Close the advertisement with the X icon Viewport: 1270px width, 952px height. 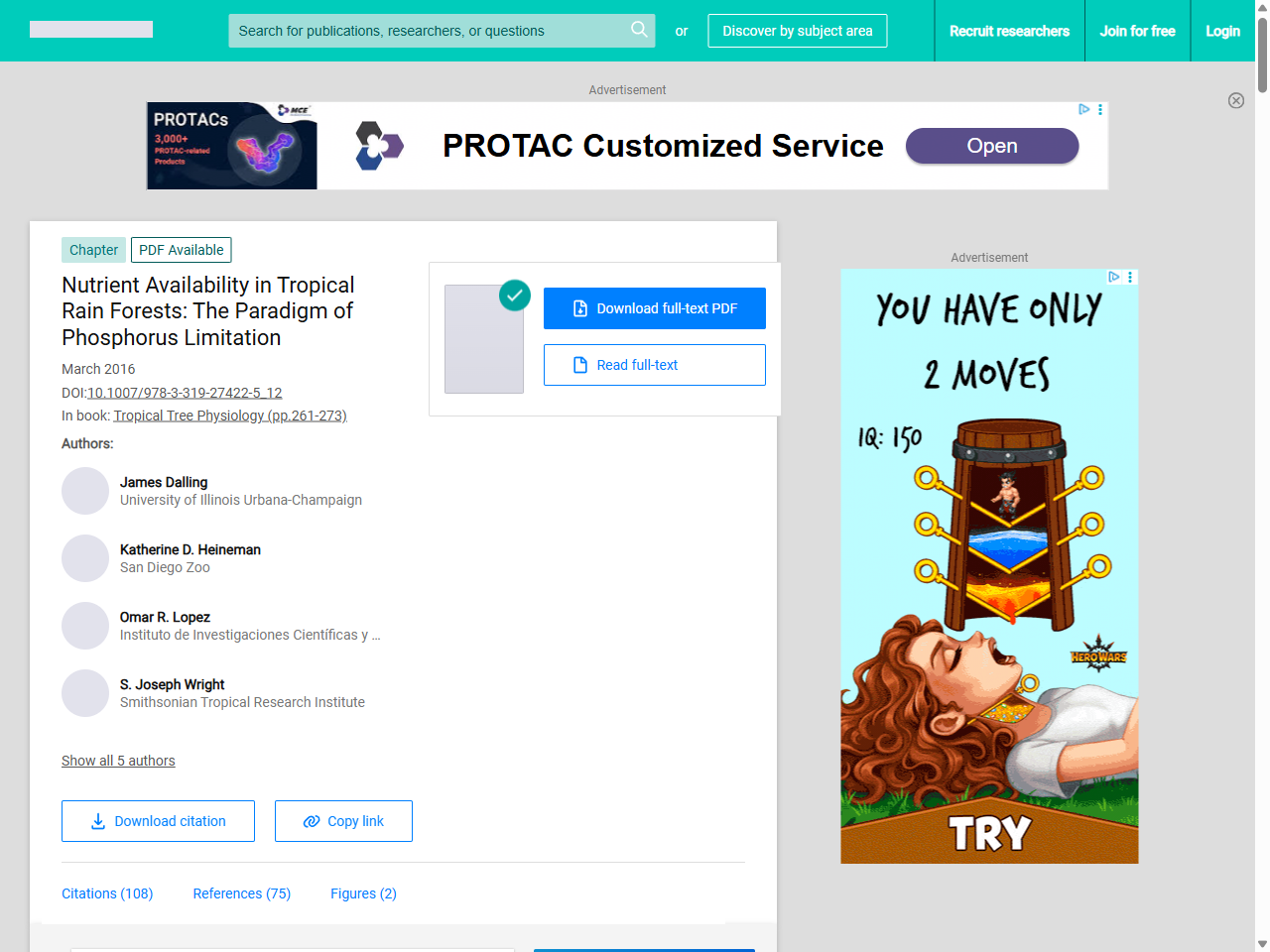pos(1236,100)
